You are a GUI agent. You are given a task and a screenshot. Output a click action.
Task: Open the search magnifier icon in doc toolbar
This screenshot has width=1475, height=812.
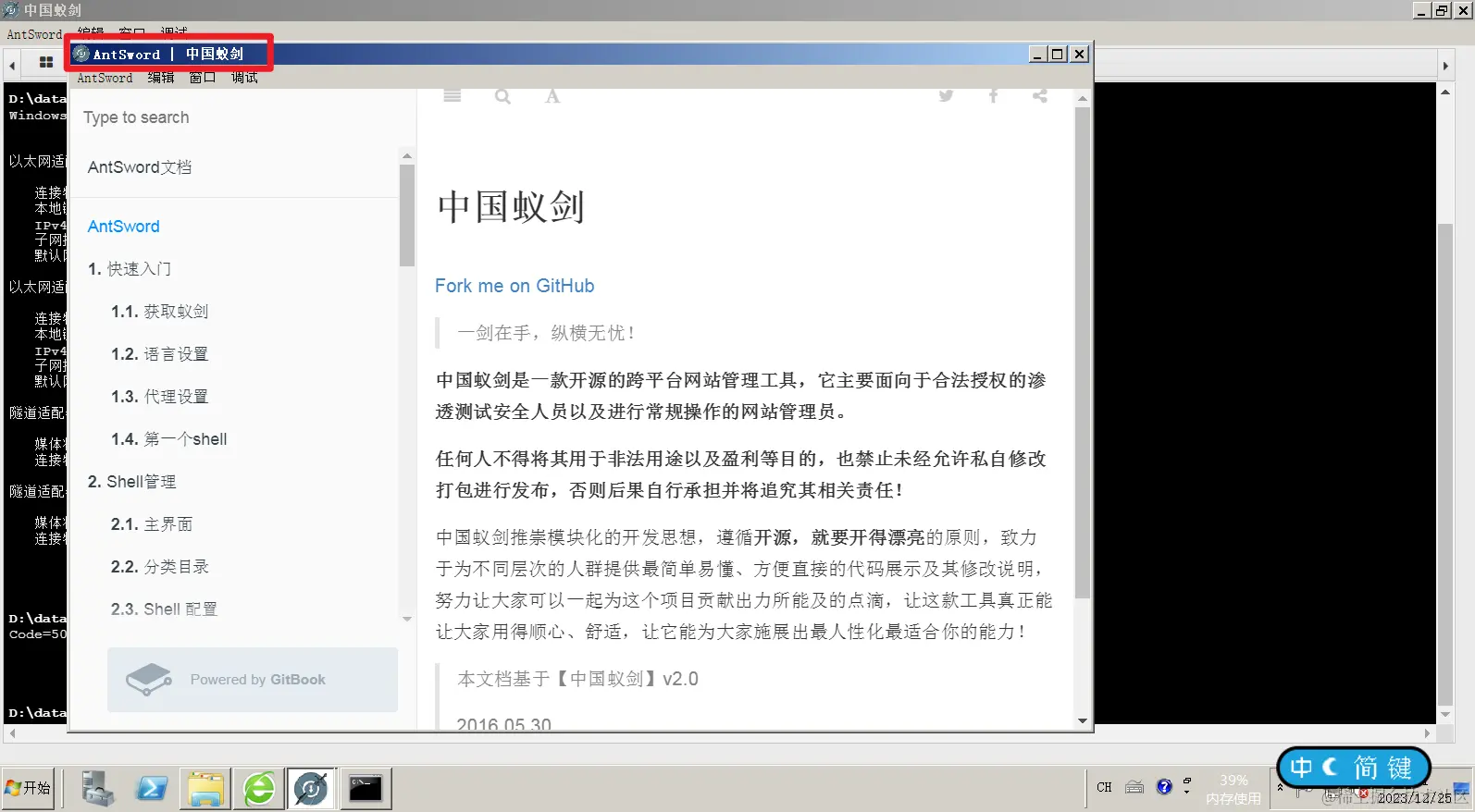[x=502, y=96]
